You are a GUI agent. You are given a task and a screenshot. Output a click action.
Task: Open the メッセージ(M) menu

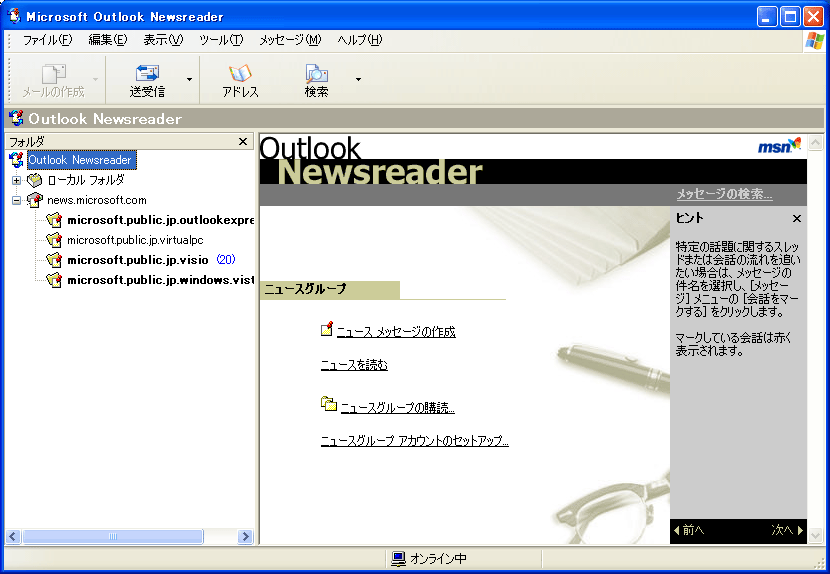click(290, 40)
